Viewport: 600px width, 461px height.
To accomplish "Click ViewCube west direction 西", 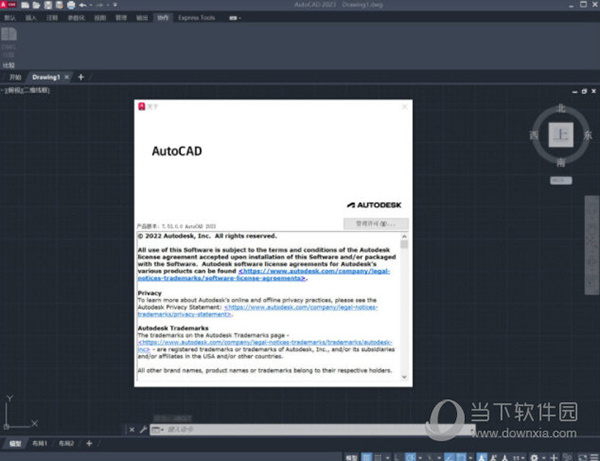I will coord(534,135).
